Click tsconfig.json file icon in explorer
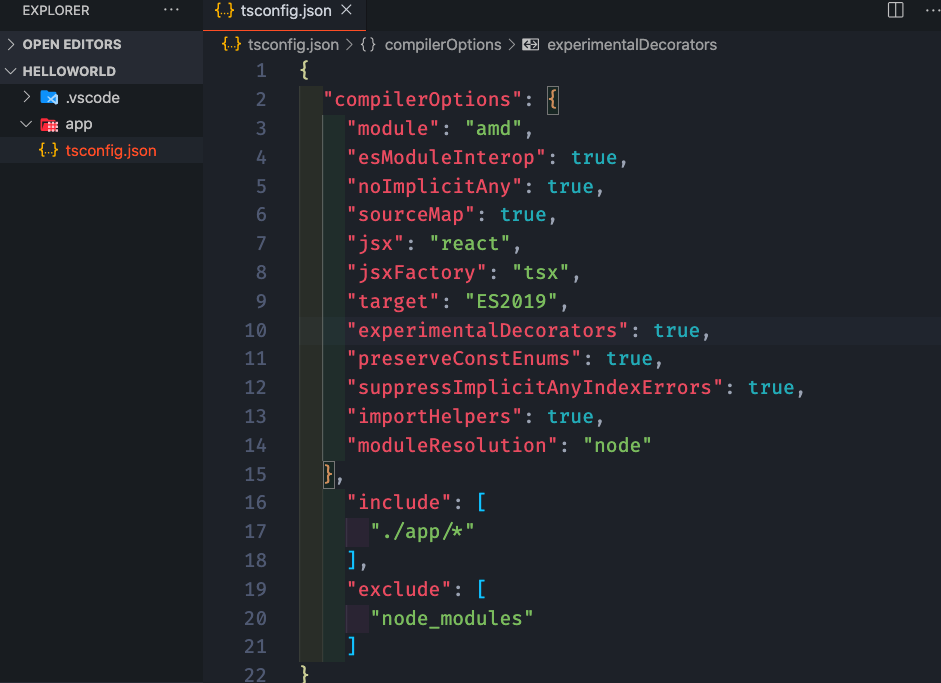The image size is (941, 683). point(49,149)
